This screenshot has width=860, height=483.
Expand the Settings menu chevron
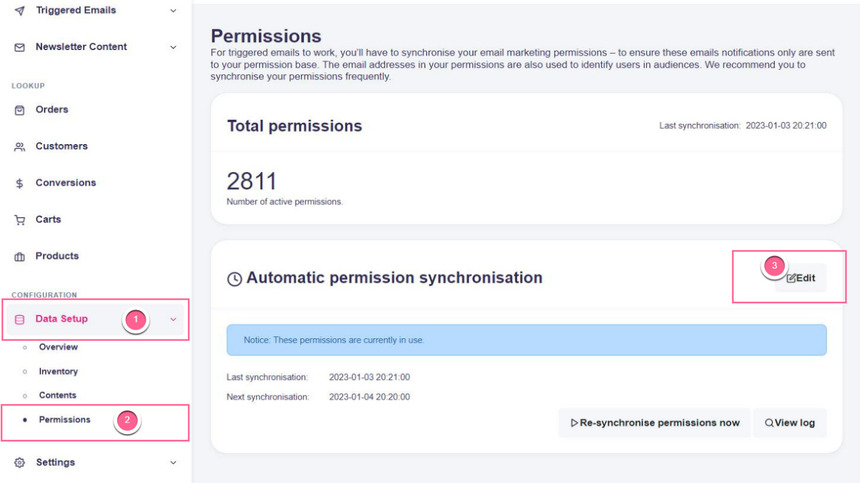[173, 463]
